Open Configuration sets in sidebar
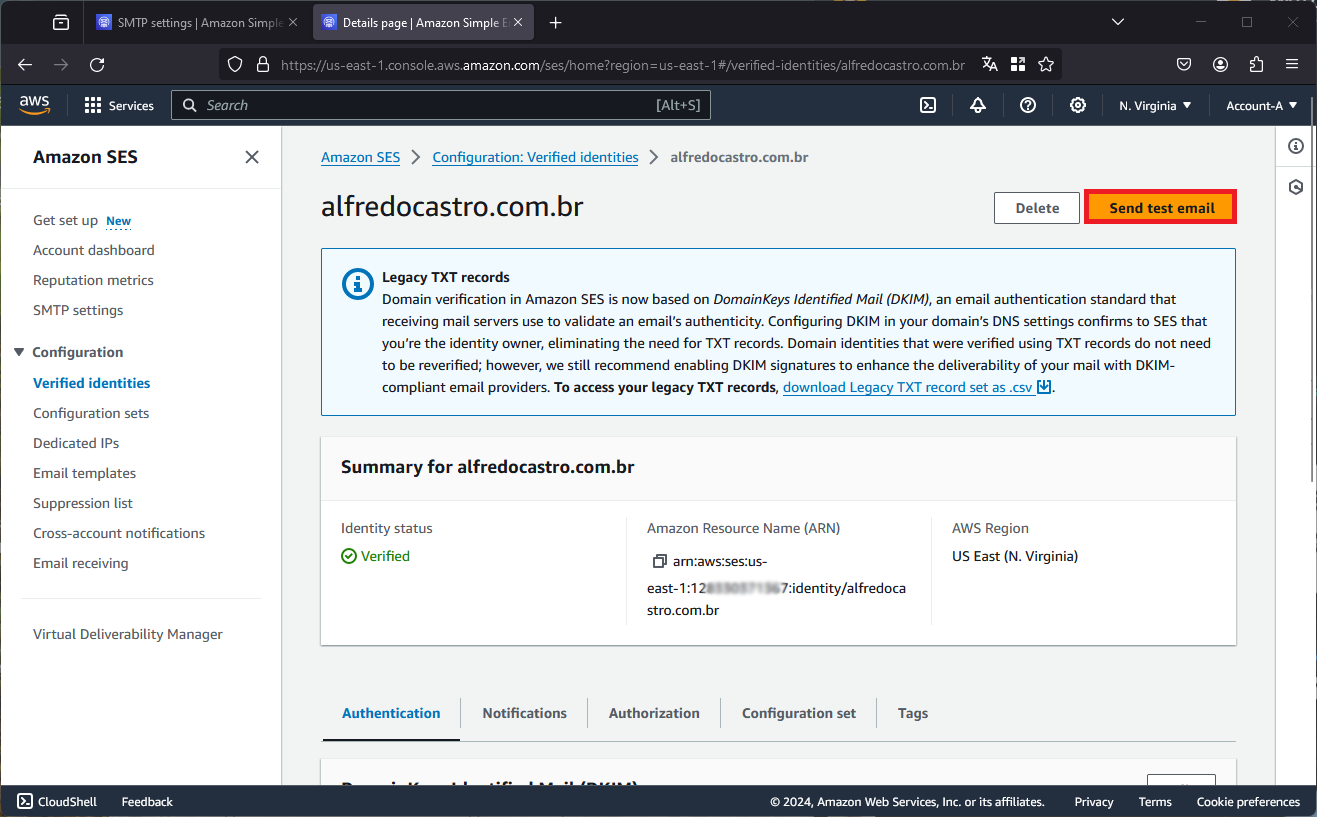The image size is (1317, 817). tap(91, 413)
